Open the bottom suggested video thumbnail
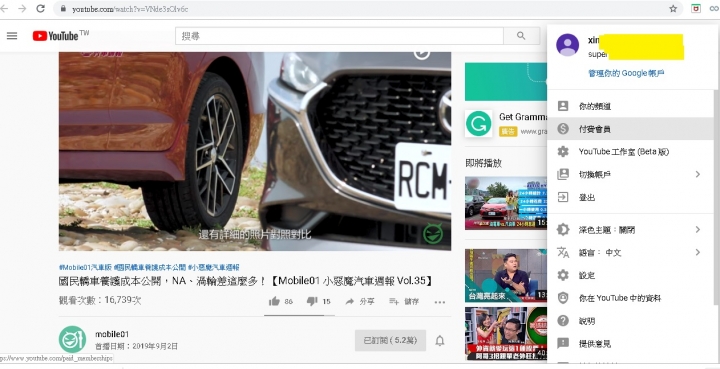 [x=506, y=334]
